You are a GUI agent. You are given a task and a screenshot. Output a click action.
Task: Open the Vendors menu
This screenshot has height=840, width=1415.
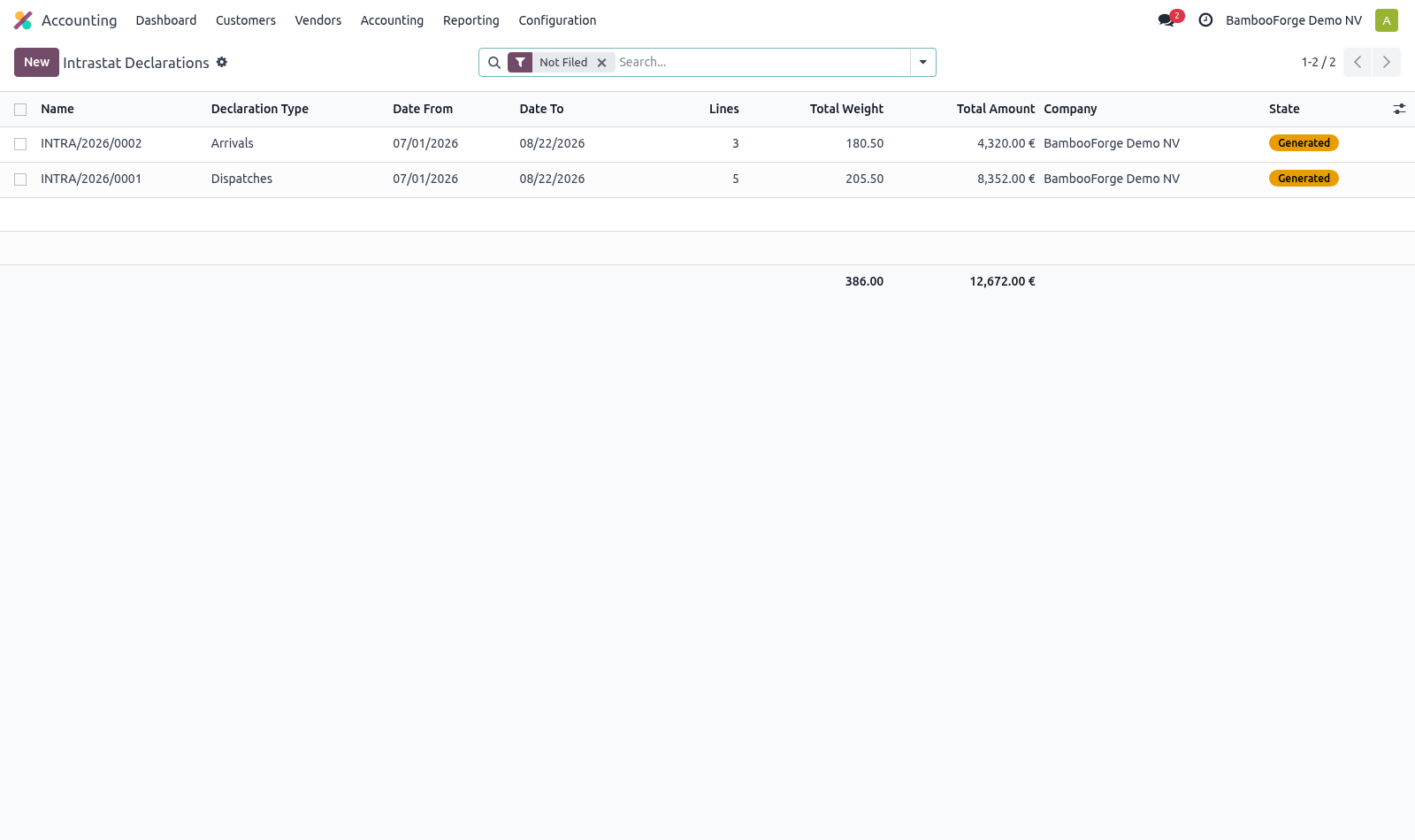(318, 20)
